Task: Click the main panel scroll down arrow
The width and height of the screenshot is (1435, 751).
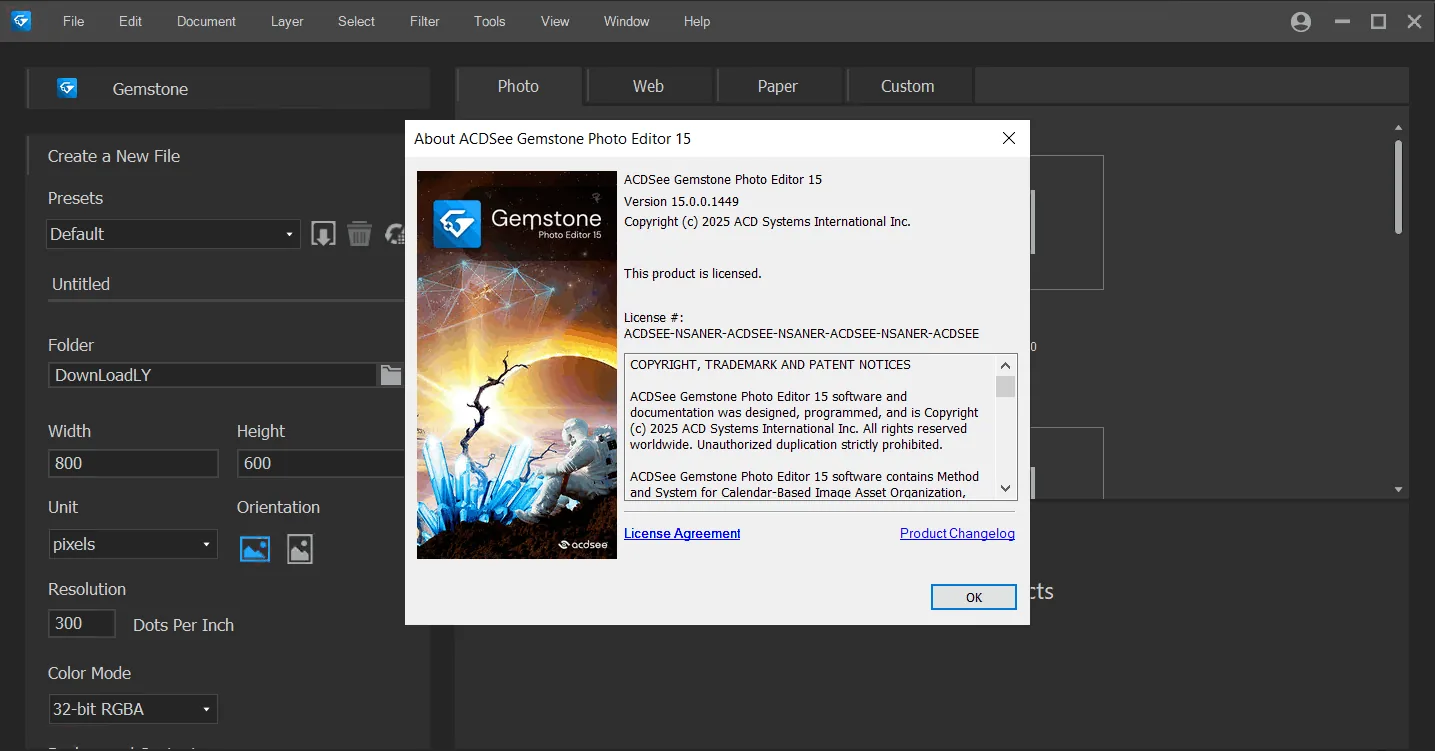Action: pyautogui.click(x=1398, y=490)
